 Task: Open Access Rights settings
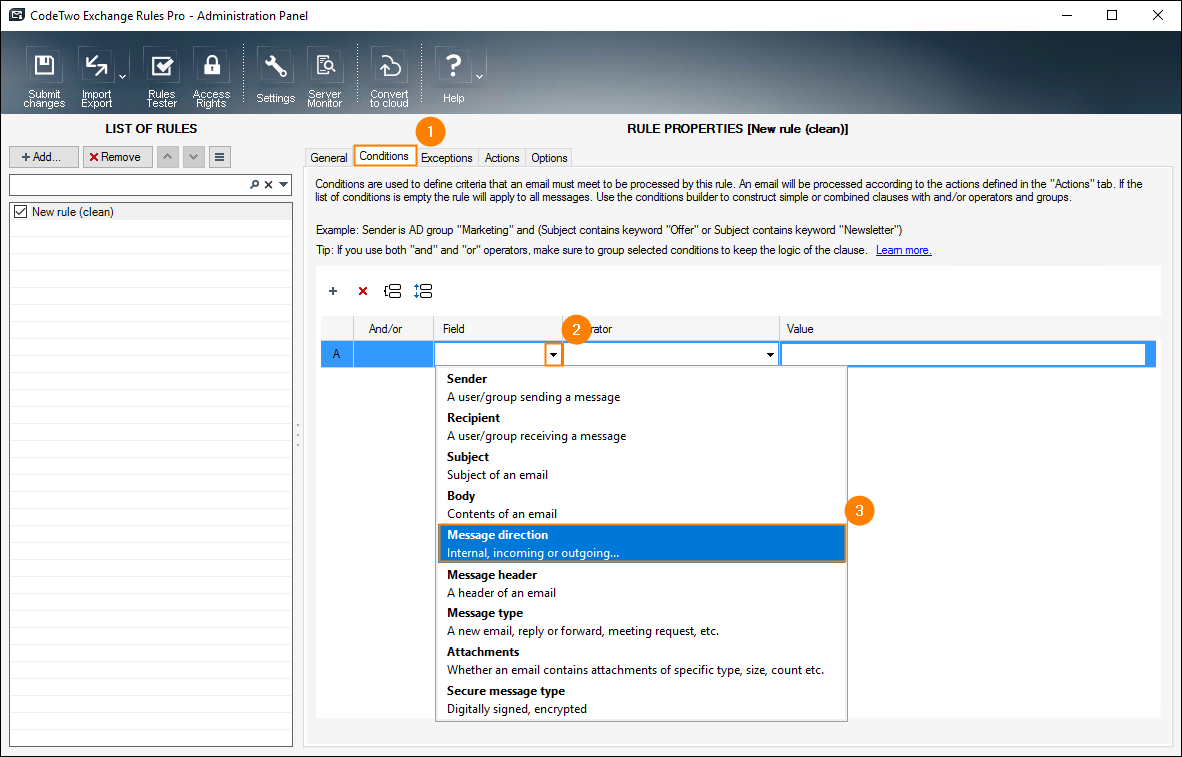coord(211,77)
